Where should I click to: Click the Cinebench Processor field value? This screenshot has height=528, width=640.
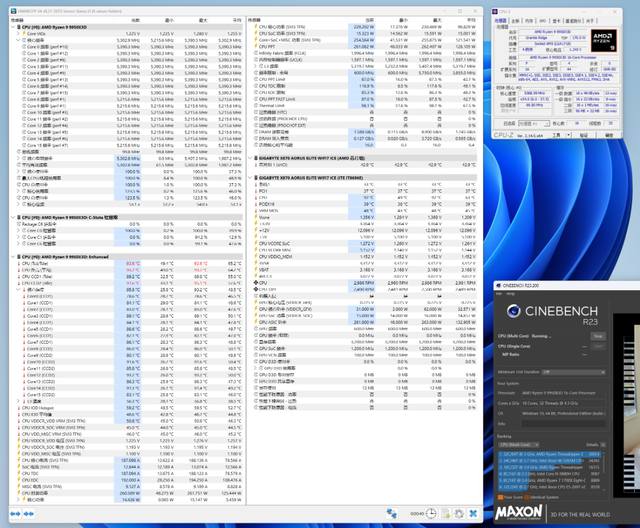[x=563, y=393]
